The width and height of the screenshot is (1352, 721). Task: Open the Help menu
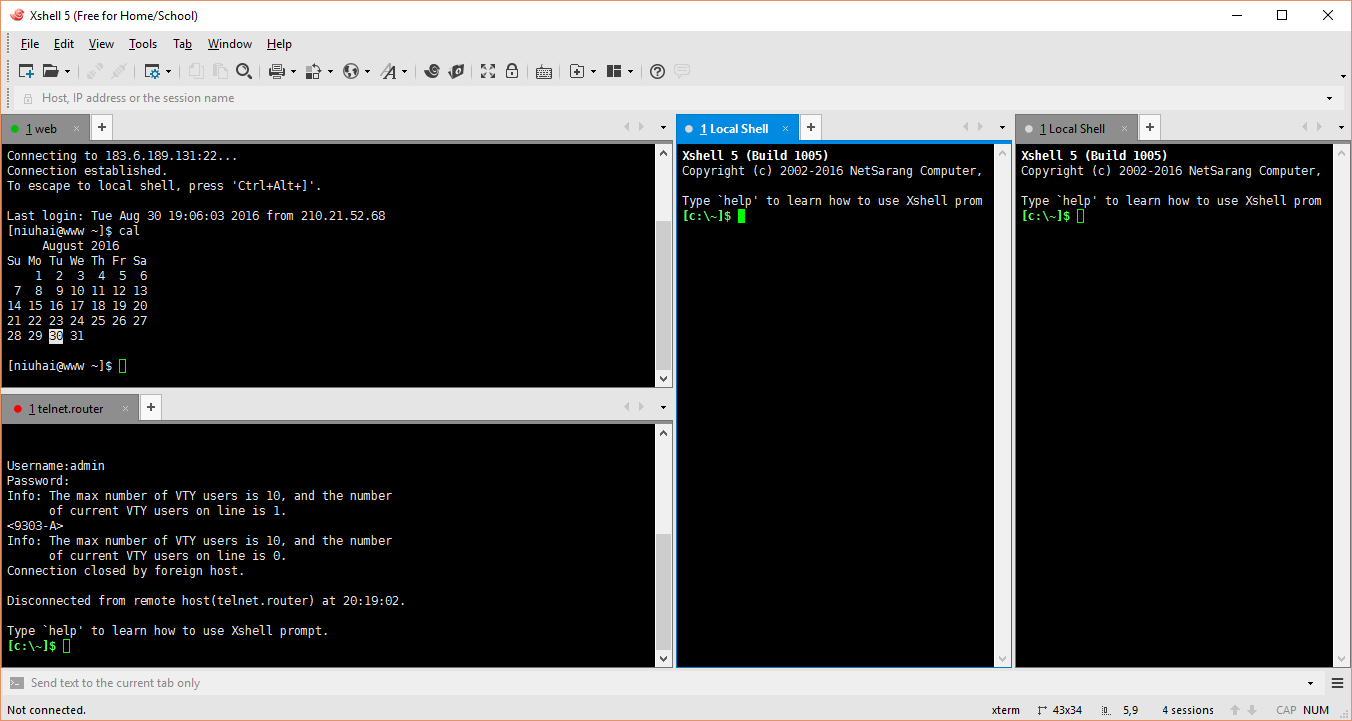coord(280,44)
